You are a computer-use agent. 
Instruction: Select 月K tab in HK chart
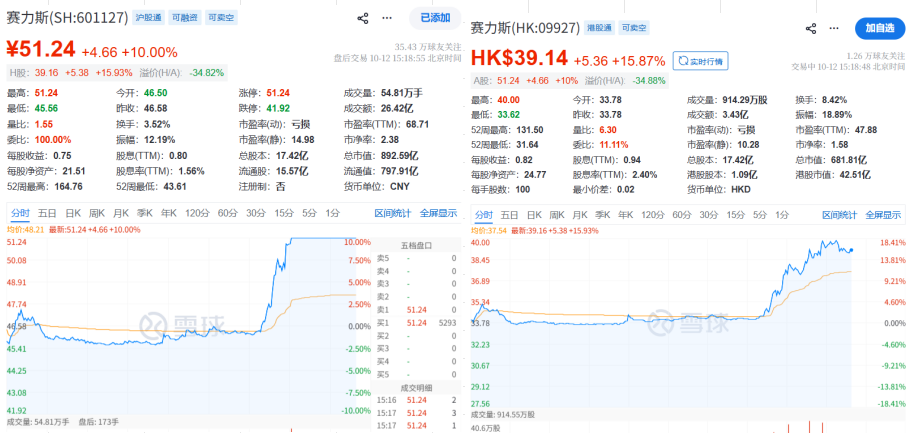click(x=580, y=215)
